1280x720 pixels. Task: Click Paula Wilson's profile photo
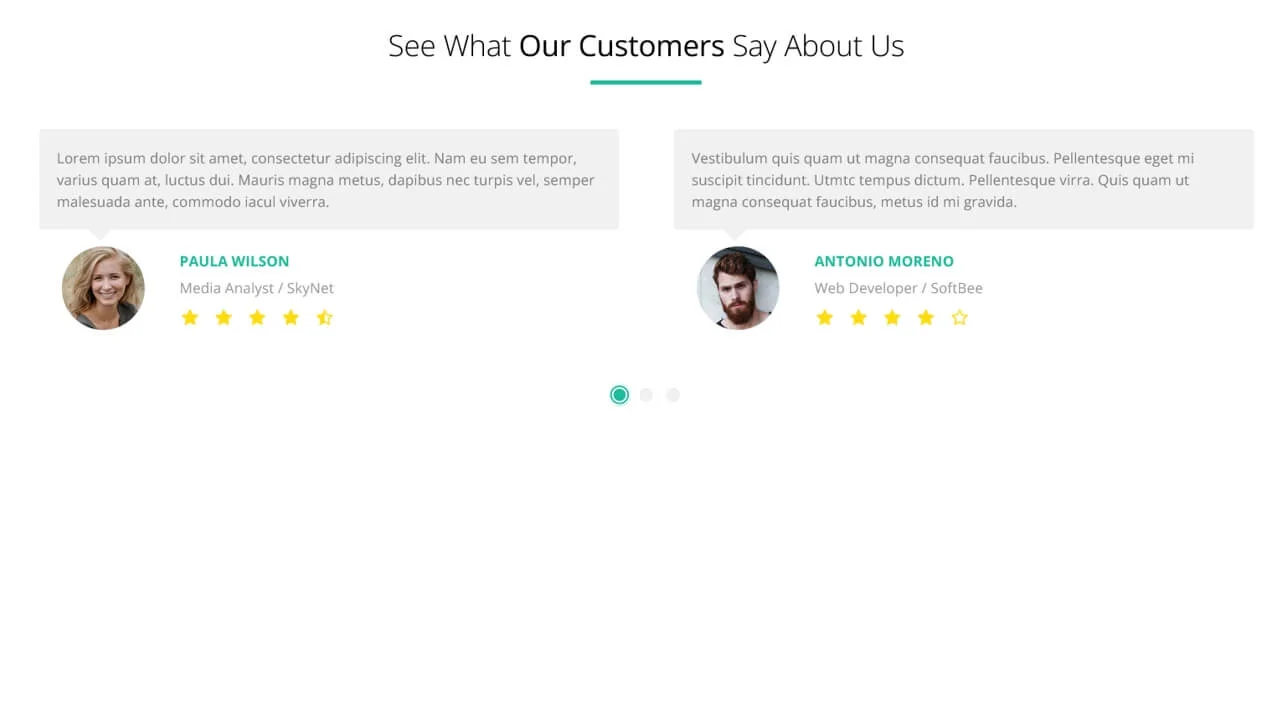point(103,288)
